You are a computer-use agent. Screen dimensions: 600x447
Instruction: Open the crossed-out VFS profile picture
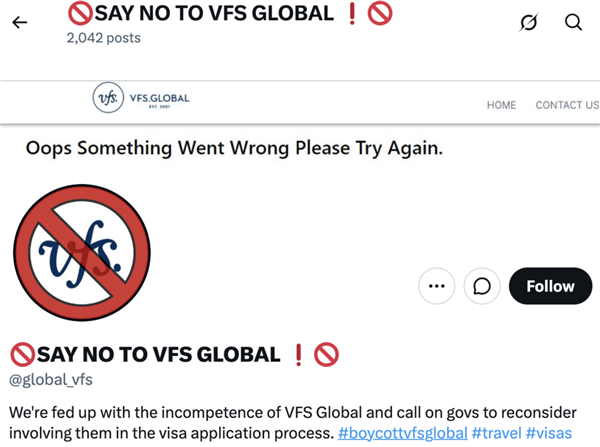[x=82, y=253]
